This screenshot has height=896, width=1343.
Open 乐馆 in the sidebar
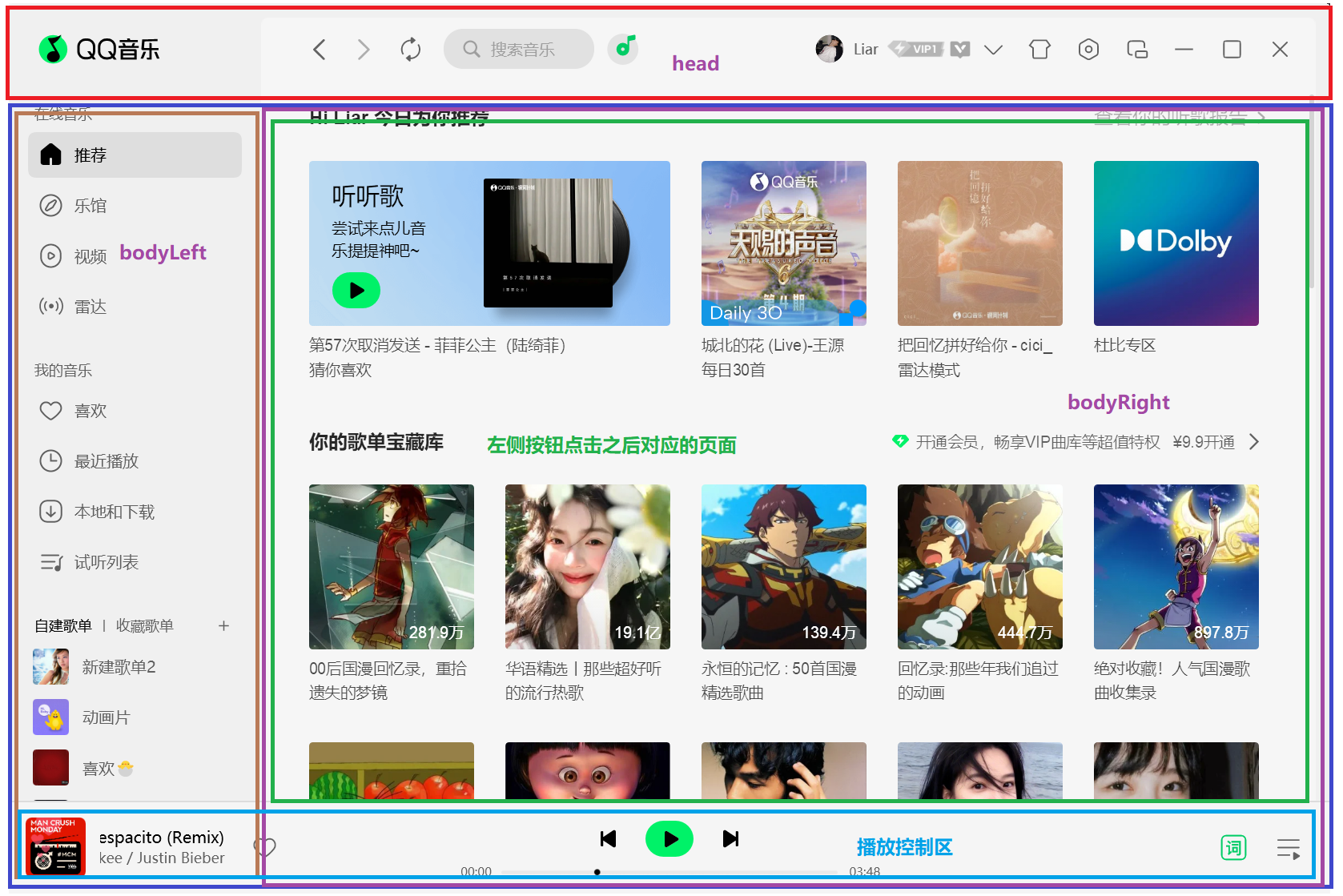[135, 206]
